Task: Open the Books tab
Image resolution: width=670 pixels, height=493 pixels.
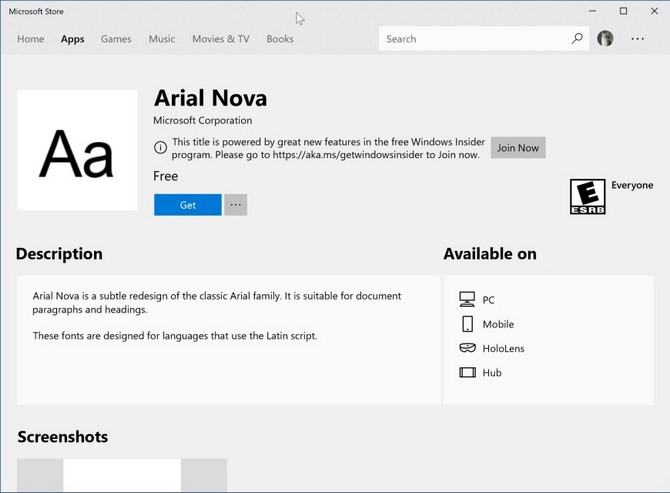Action: pos(280,39)
